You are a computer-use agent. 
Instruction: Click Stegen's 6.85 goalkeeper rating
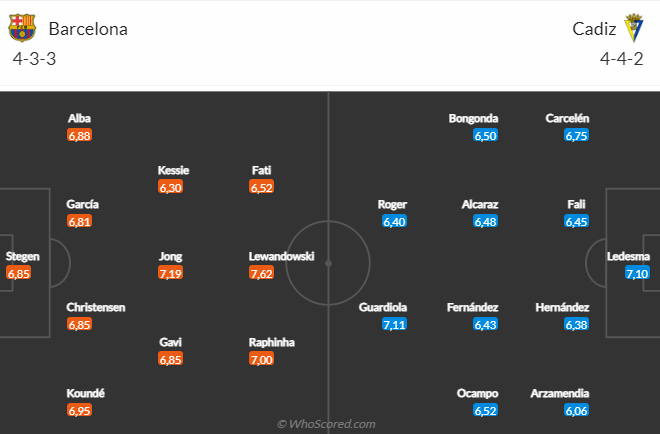click(19, 273)
